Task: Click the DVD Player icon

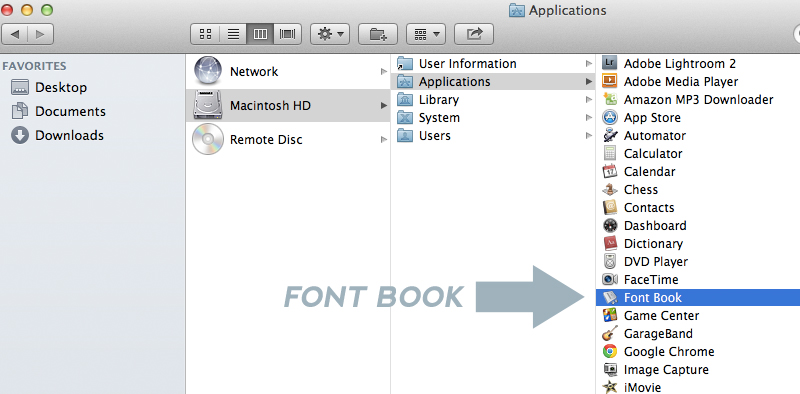Action: click(610, 261)
